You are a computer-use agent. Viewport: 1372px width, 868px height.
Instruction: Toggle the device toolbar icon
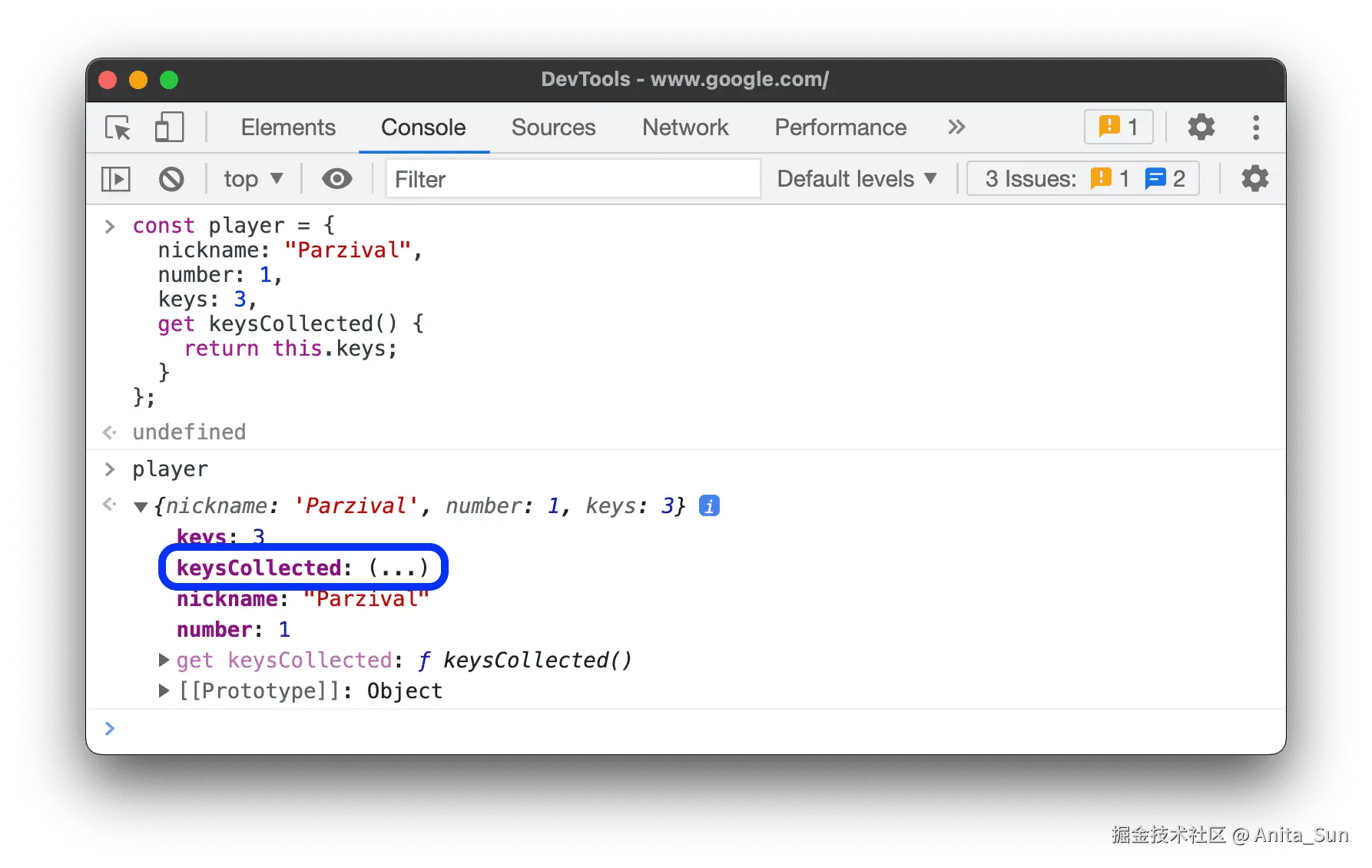pos(169,127)
